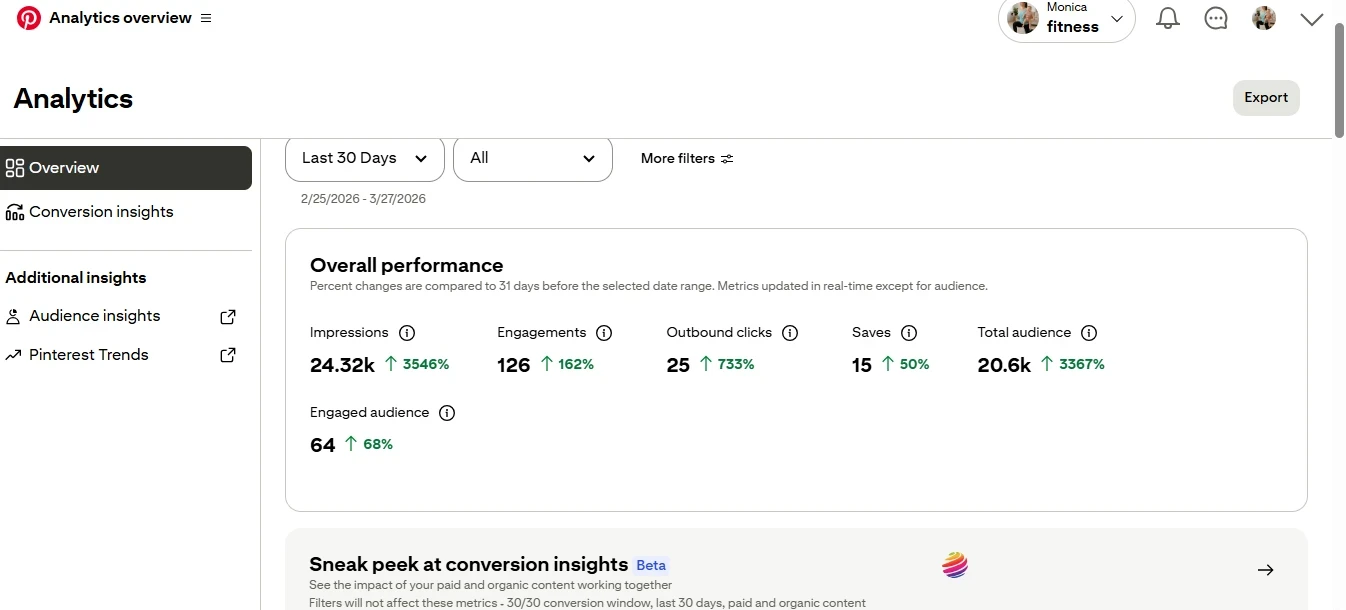Go to Conversion insights in sidebar
Viewport: 1346px width, 610px height.
(x=101, y=212)
